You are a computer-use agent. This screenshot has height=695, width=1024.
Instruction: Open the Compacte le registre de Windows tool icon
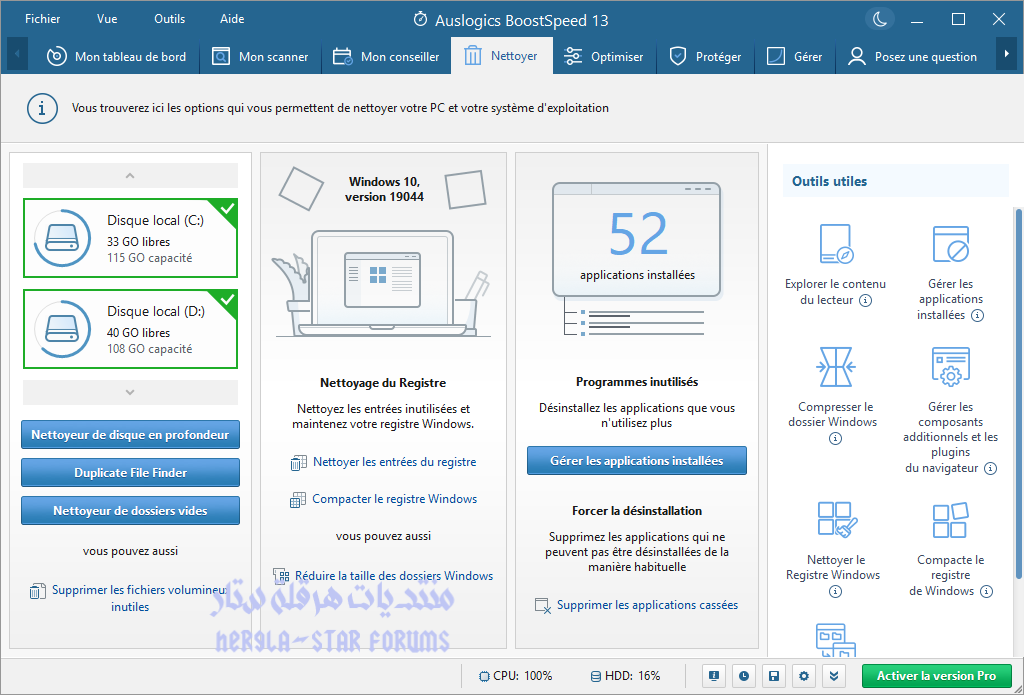pyautogui.click(x=950, y=520)
